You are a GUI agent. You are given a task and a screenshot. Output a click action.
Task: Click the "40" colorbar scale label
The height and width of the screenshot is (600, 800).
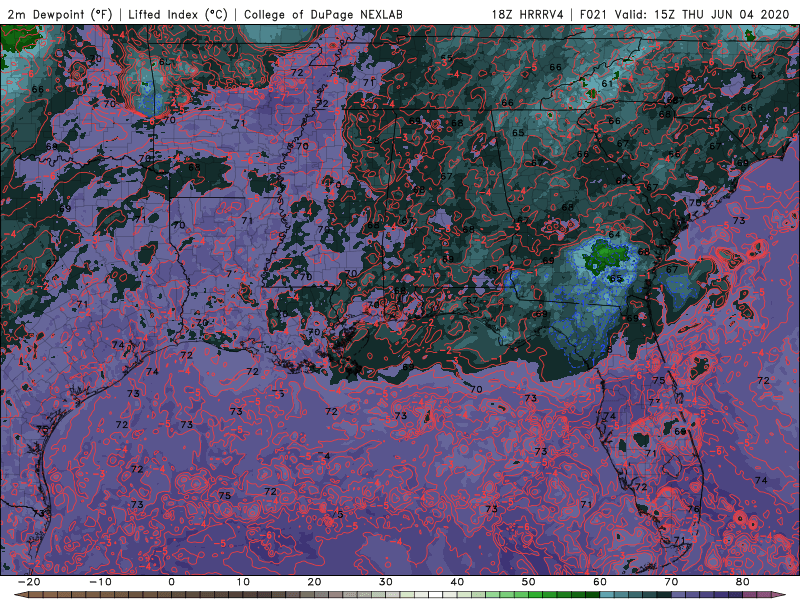pyautogui.click(x=457, y=582)
